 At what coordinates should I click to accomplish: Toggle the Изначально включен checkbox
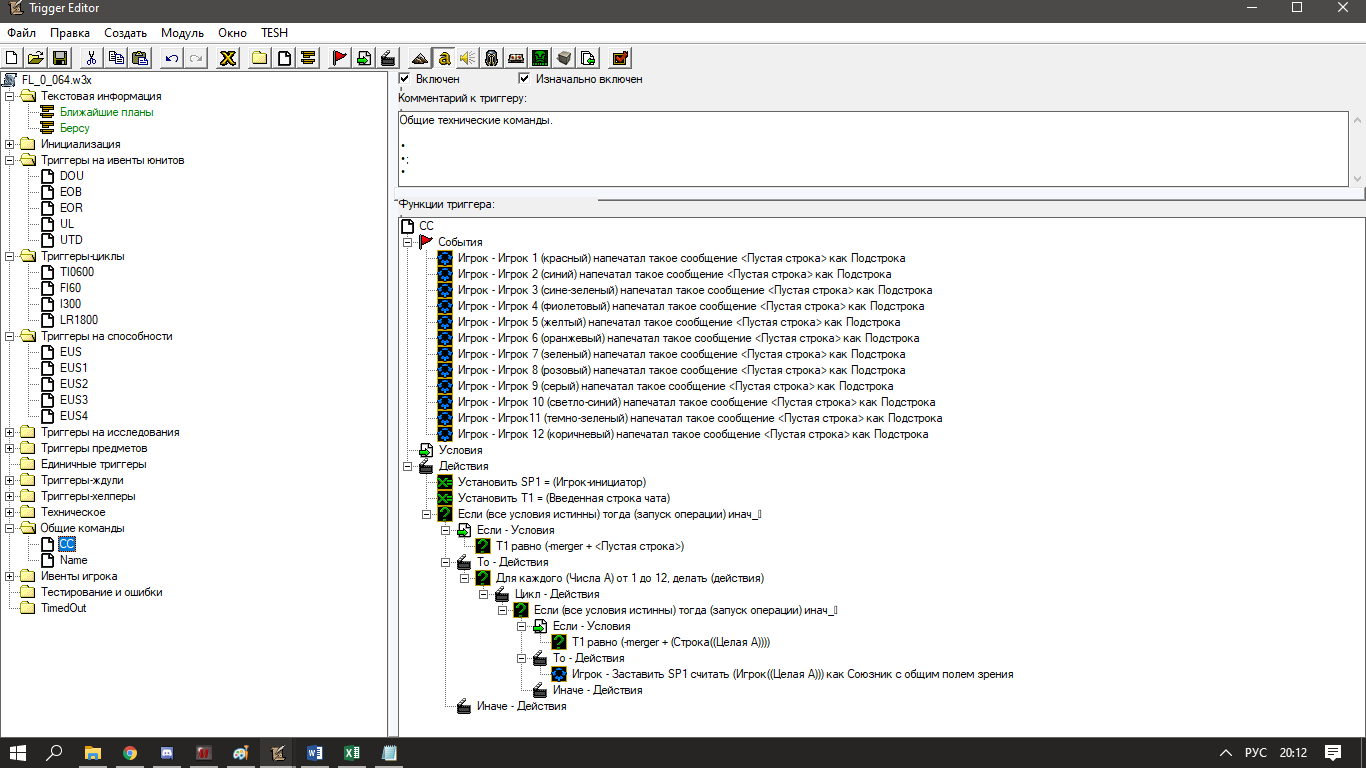click(524, 79)
